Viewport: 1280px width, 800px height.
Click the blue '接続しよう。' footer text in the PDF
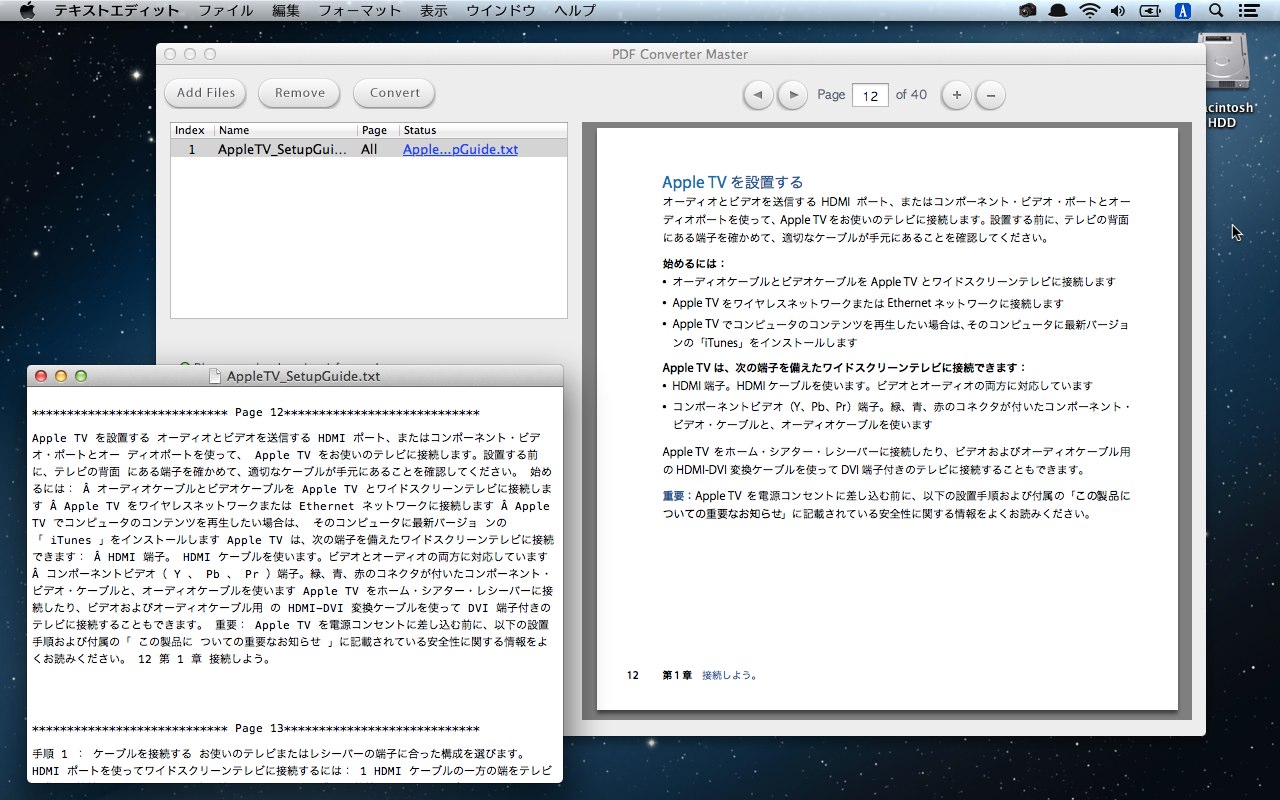click(x=730, y=675)
